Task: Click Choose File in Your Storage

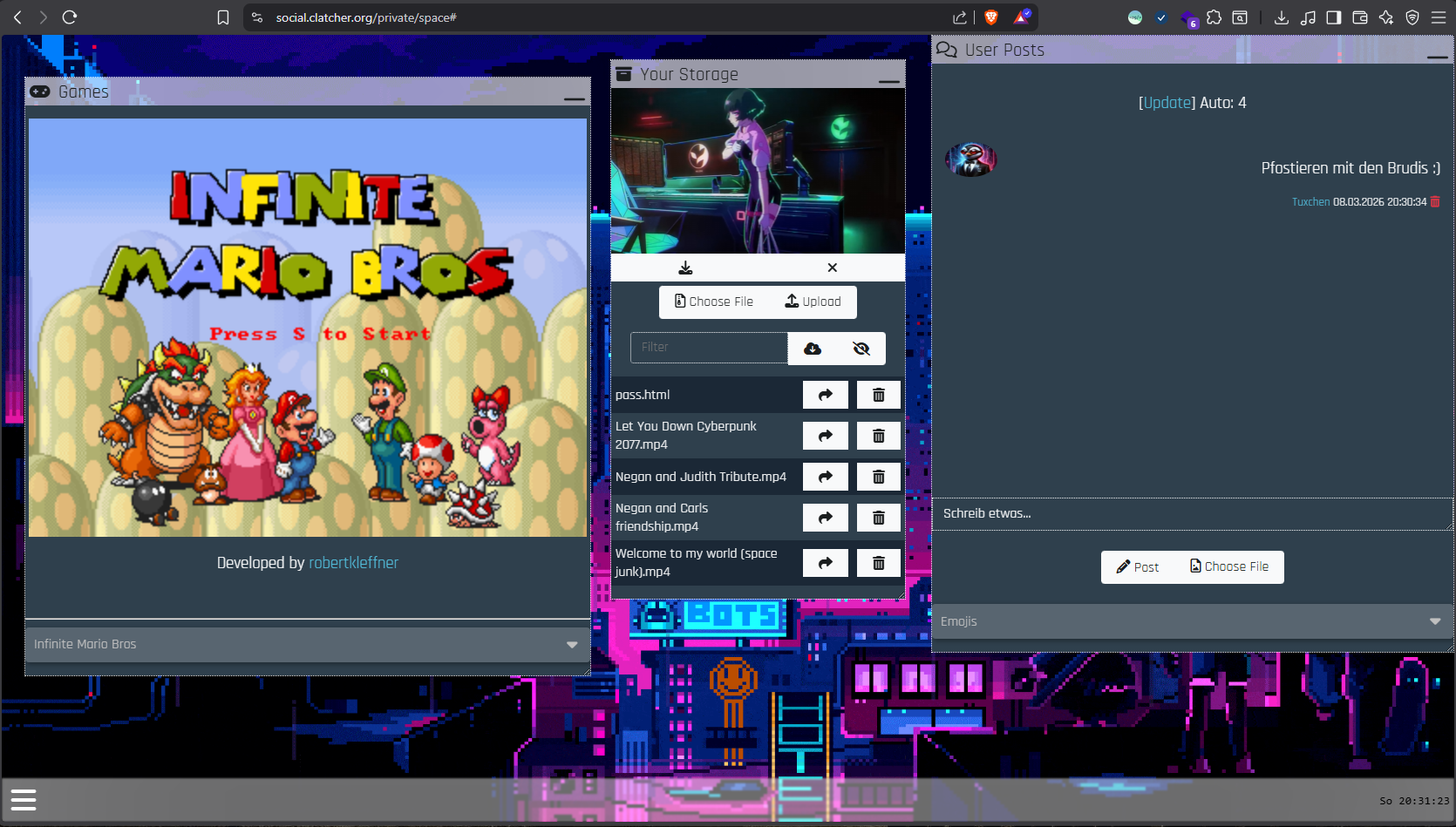Action: (x=714, y=302)
